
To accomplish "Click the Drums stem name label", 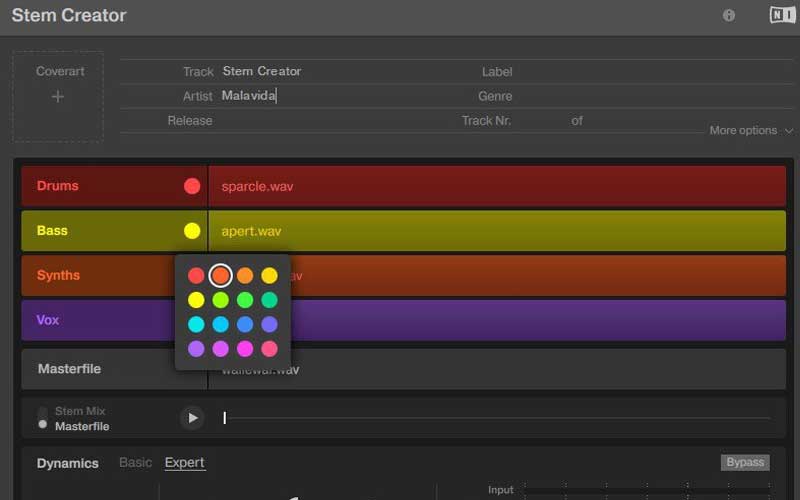I will [58, 186].
